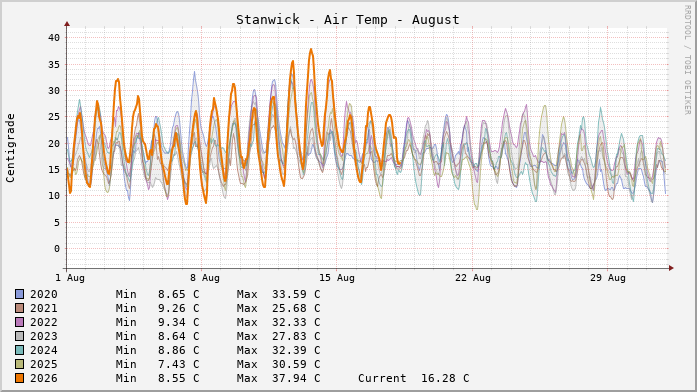
Task: Click the 2021 Min value 9.26 C
Action: 178,308
